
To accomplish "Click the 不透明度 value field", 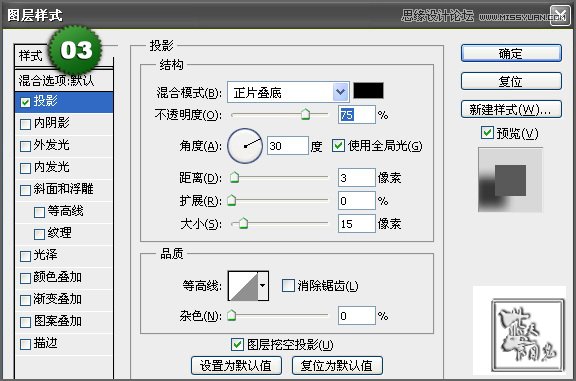I will tap(357, 115).
